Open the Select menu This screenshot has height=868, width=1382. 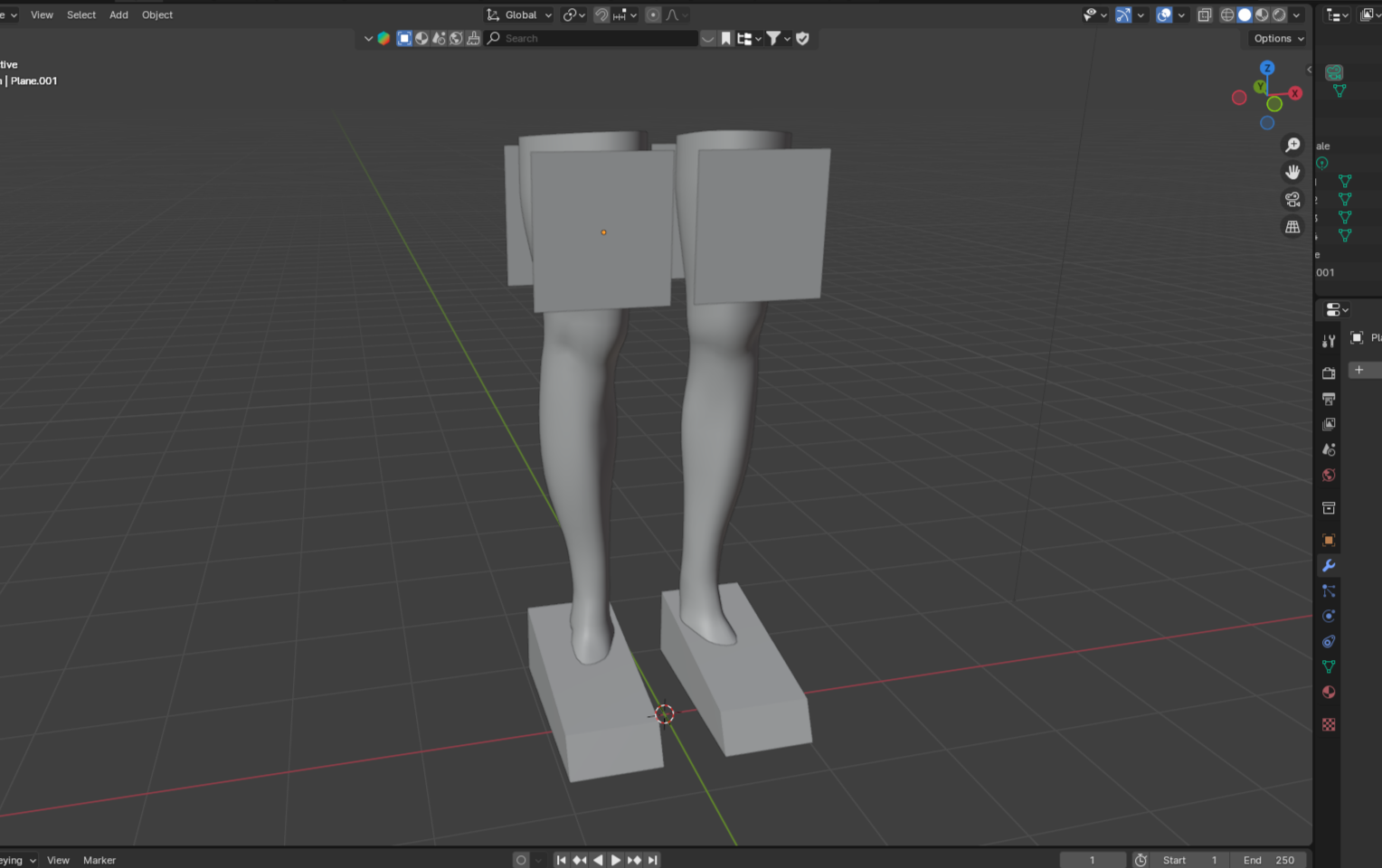coord(81,14)
